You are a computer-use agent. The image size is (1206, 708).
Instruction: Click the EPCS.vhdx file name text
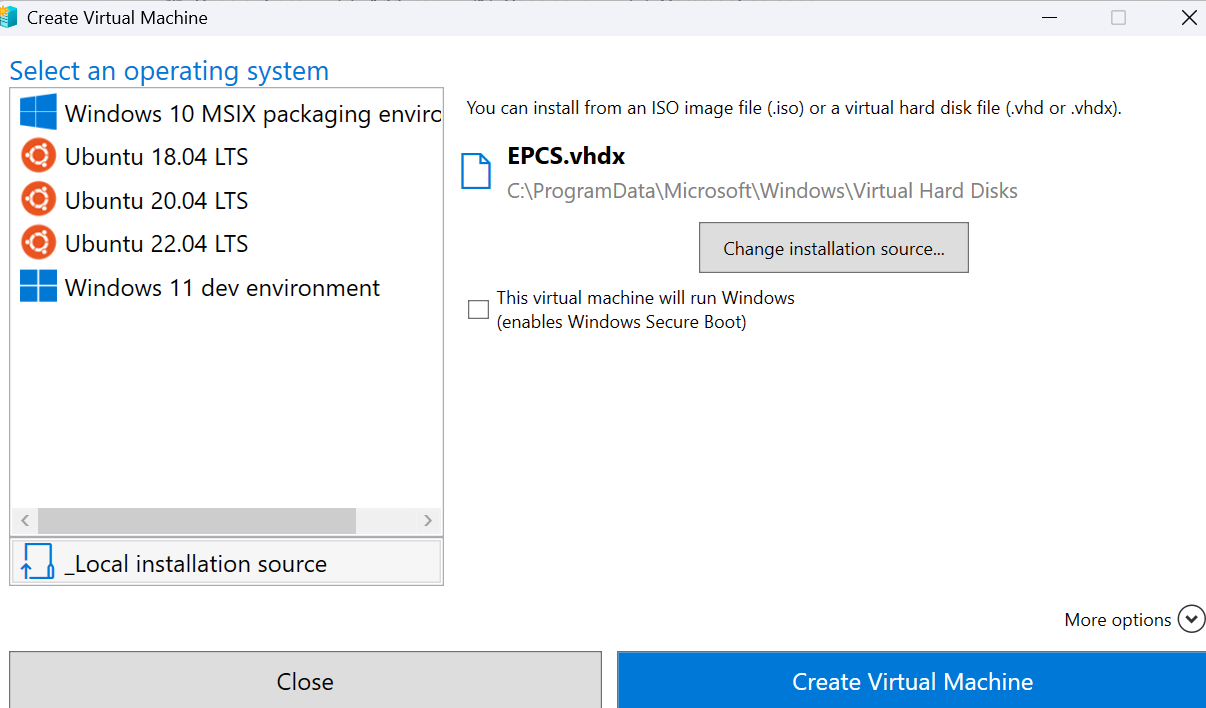pos(566,157)
